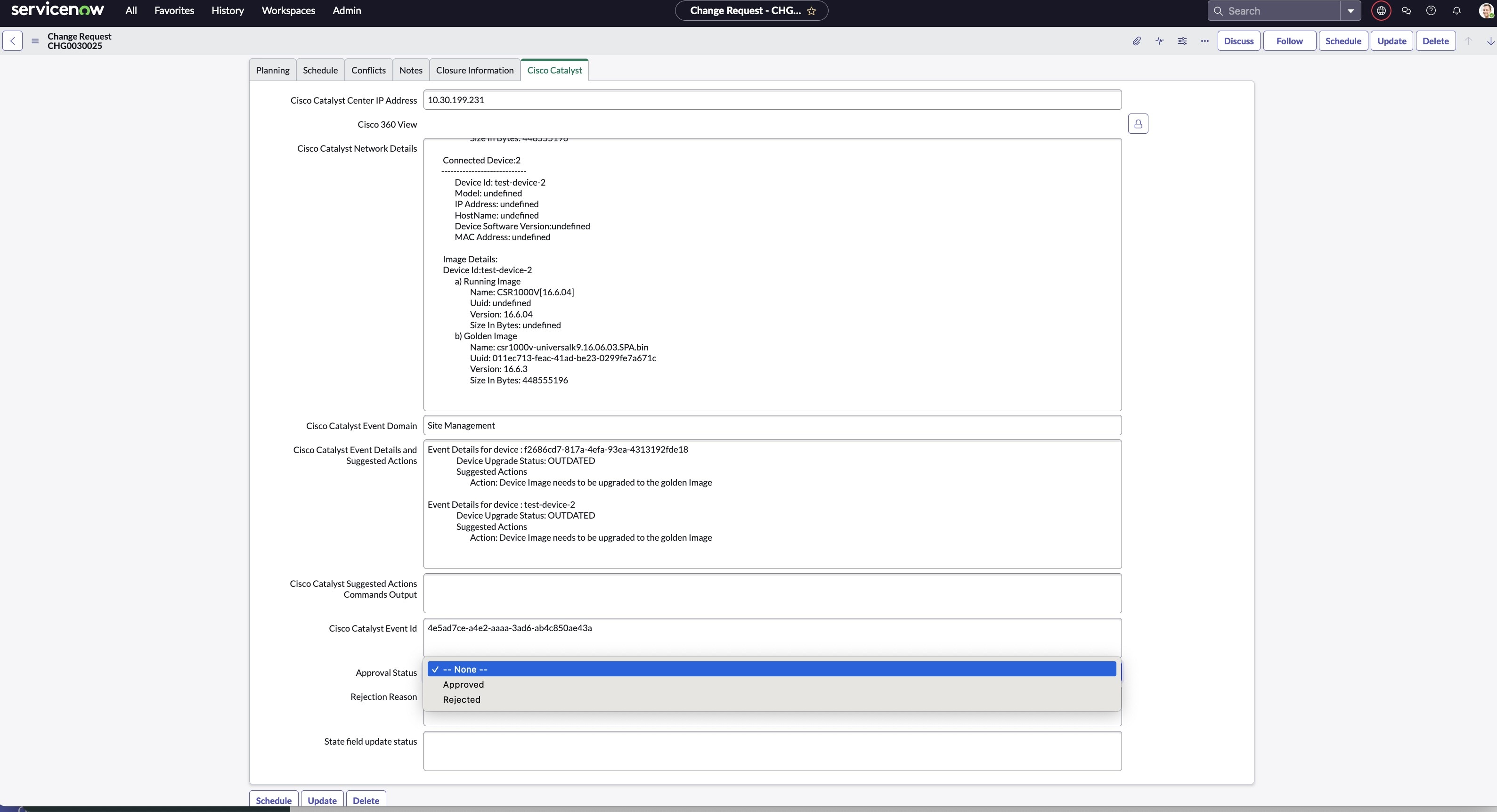Click the header Update button

(x=1392, y=41)
